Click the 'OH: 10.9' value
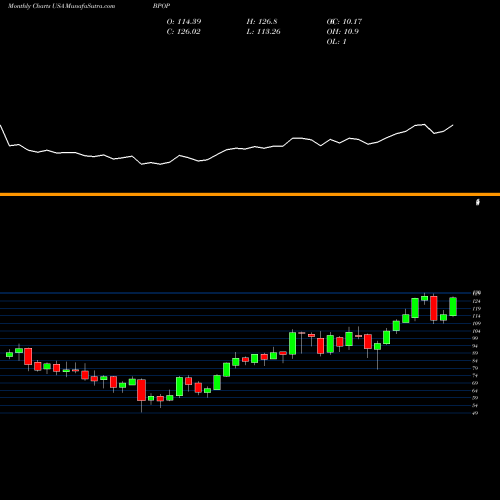 [342, 32]
